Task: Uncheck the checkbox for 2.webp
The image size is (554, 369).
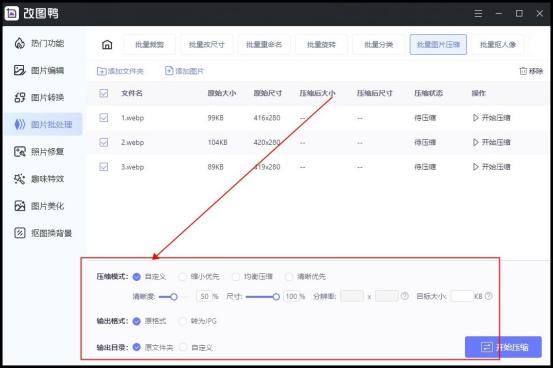Action: click(104, 142)
